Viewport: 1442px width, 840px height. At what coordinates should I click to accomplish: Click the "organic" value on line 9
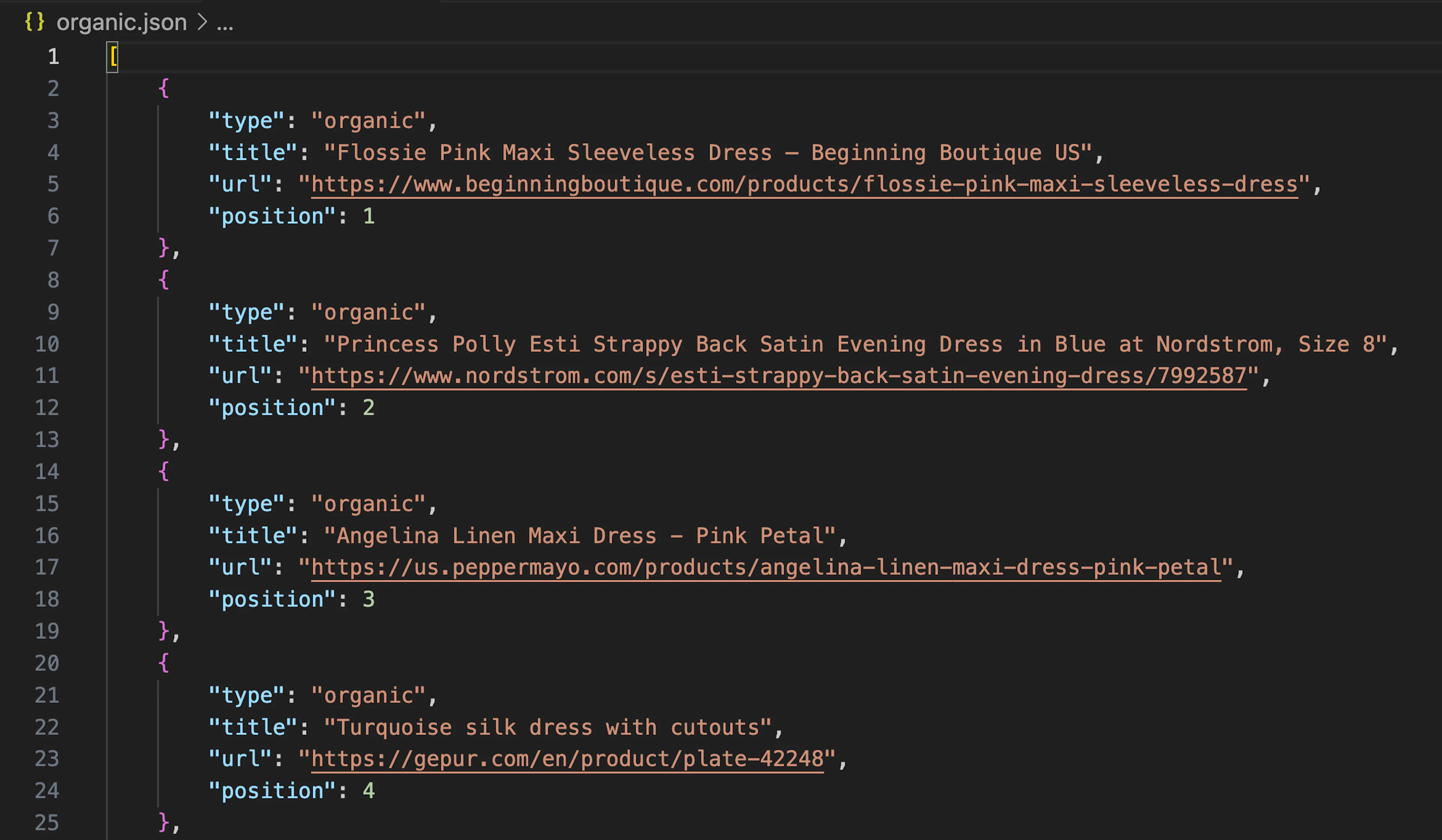click(x=368, y=312)
